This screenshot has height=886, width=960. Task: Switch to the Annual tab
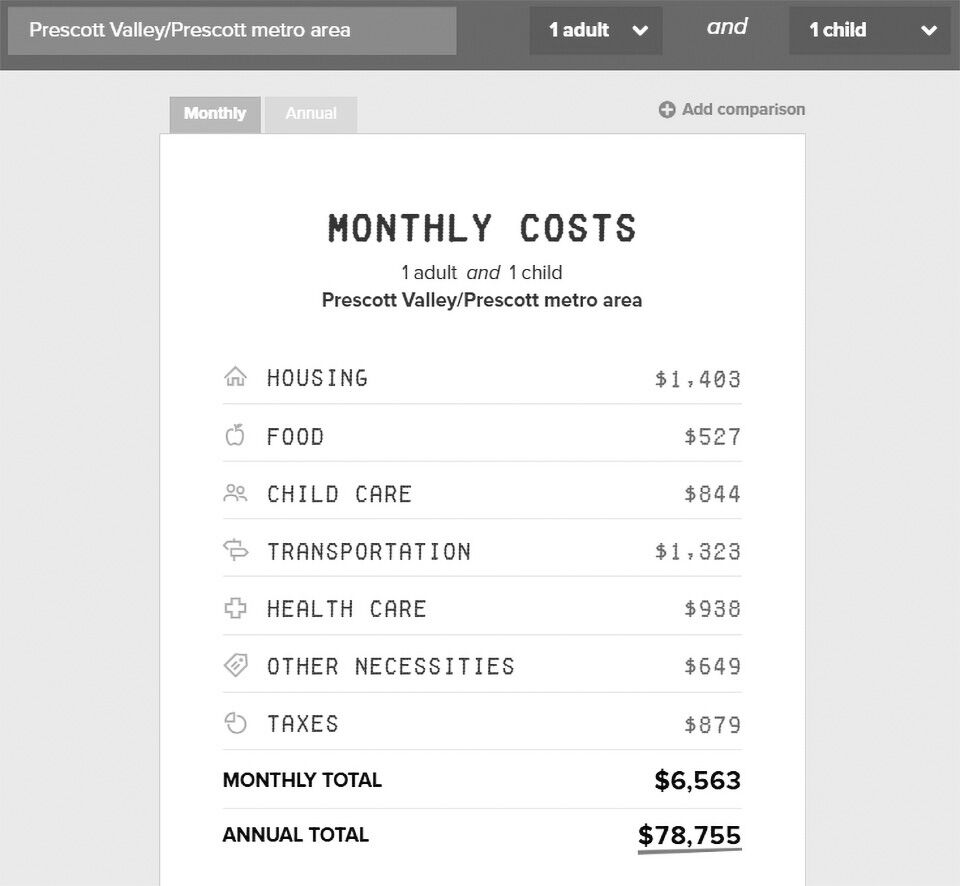click(311, 114)
